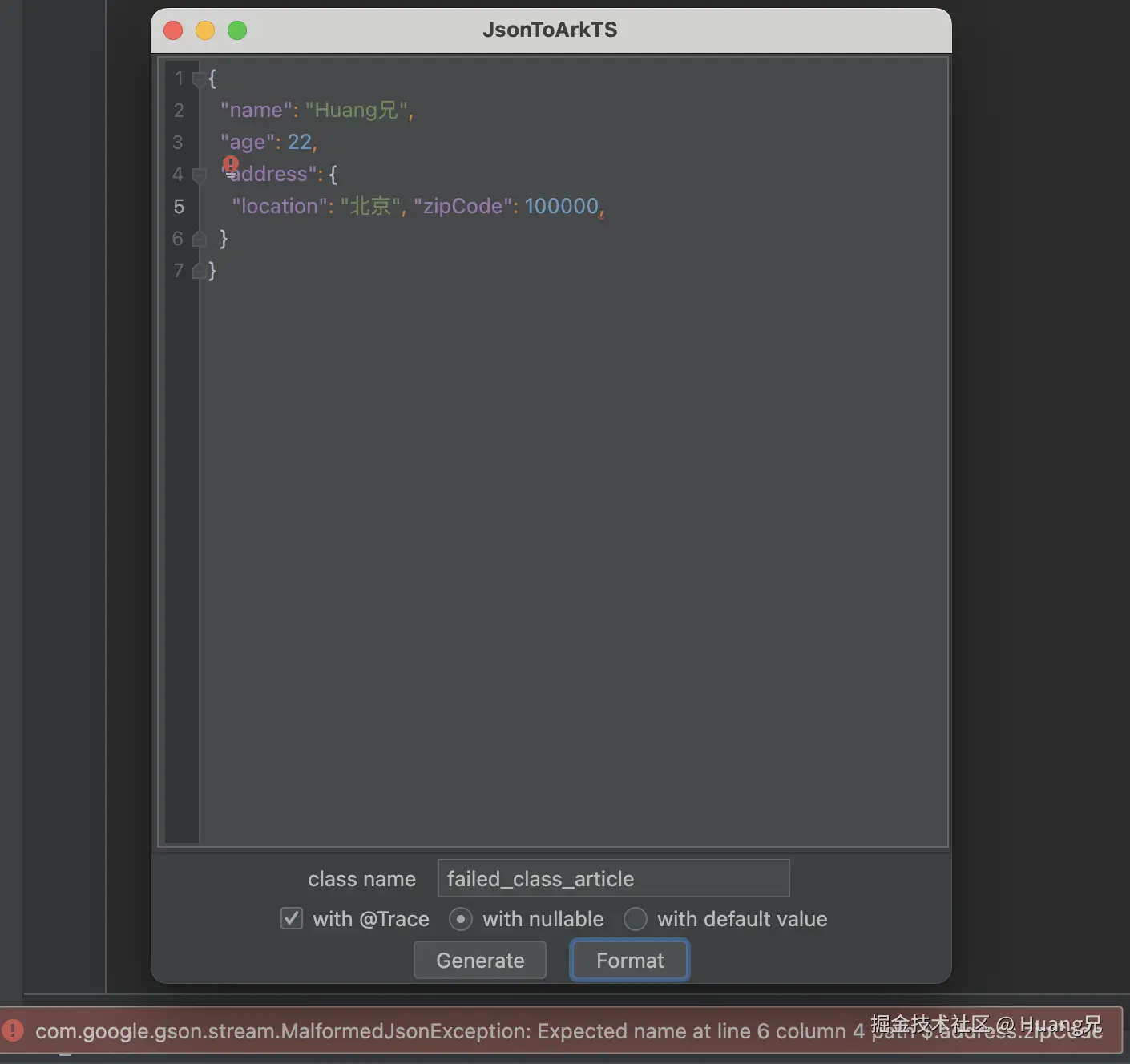Screen dimensions: 1130x1064
Task: Select the 'with default value' radio button
Action: click(636, 918)
